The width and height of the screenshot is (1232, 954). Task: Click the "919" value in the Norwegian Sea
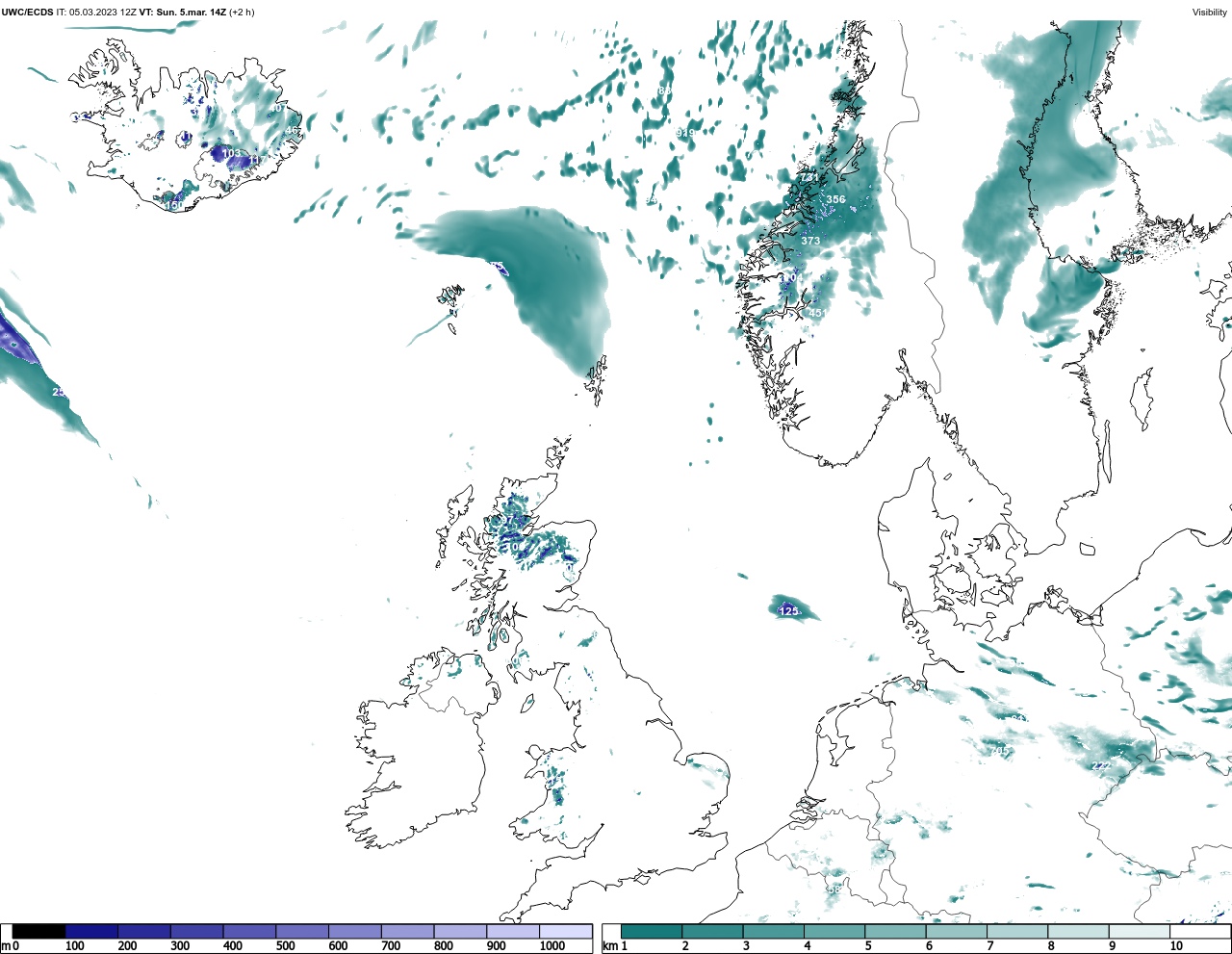pyautogui.click(x=685, y=133)
